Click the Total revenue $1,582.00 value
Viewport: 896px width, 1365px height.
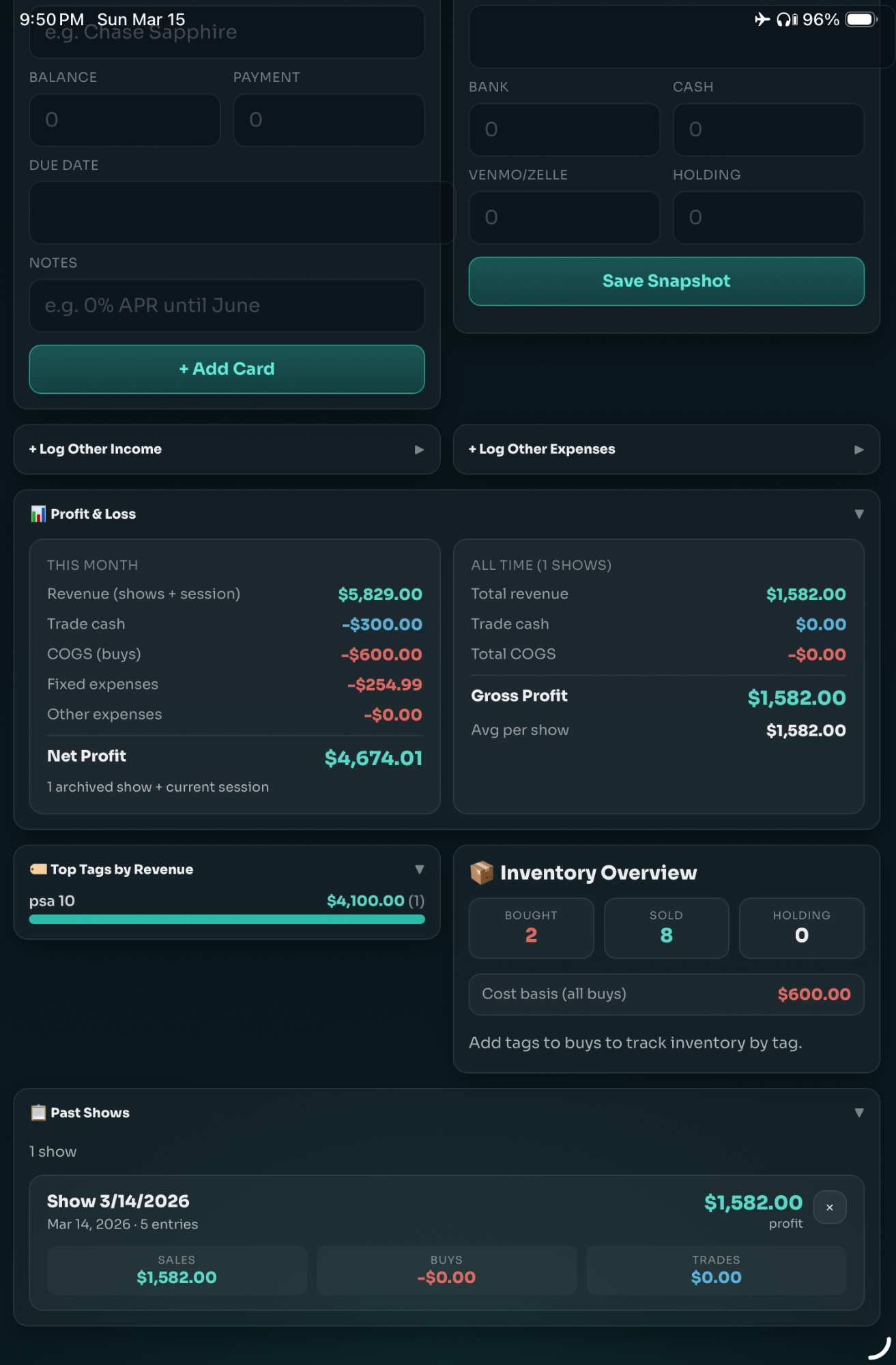806,594
